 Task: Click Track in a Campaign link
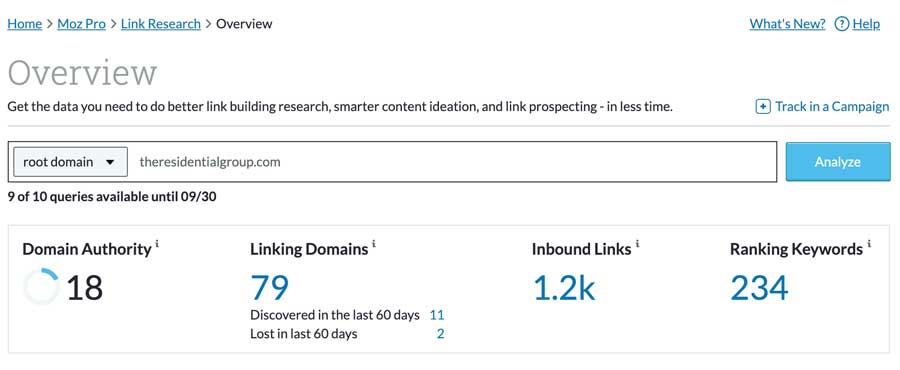(x=832, y=107)
